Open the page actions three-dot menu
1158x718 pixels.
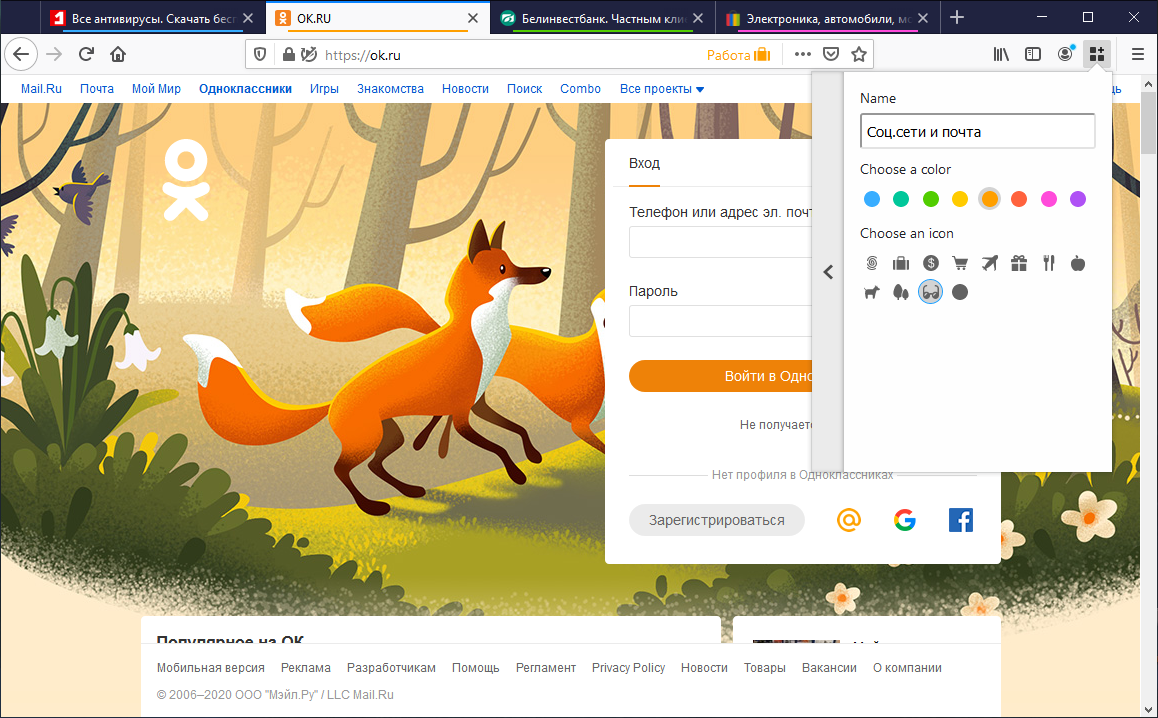pos(803,54)
